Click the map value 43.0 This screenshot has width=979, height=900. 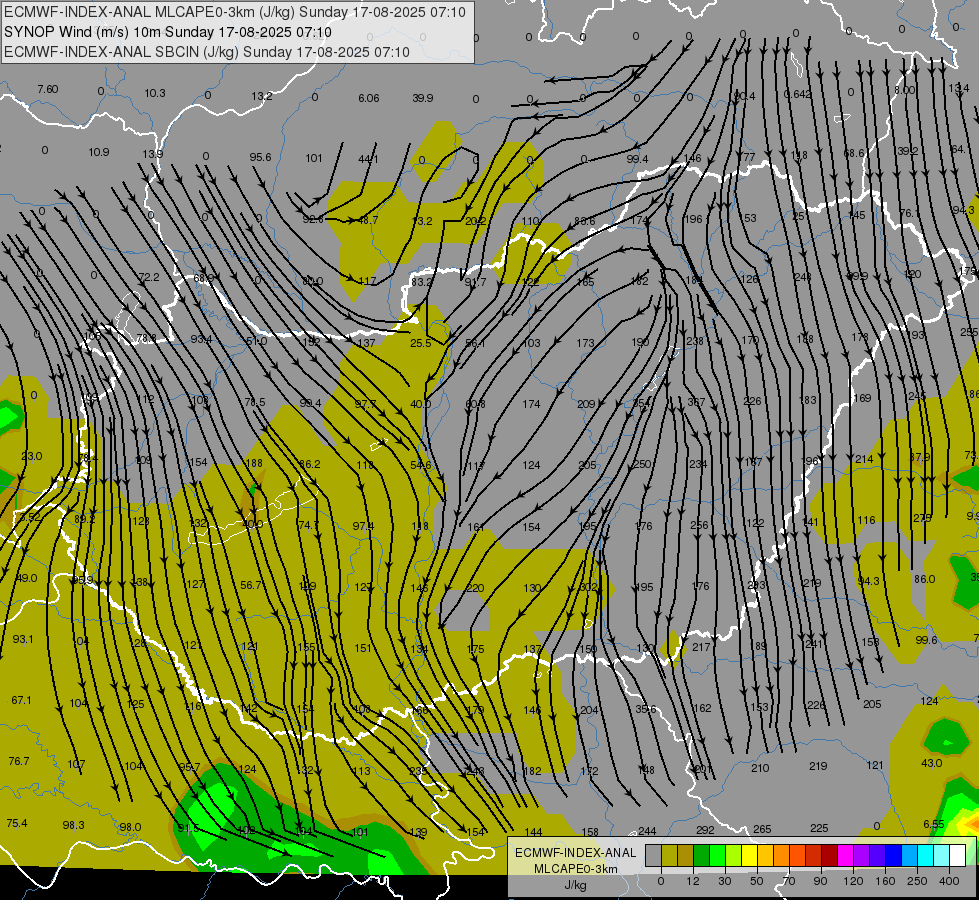coord(932,763)
